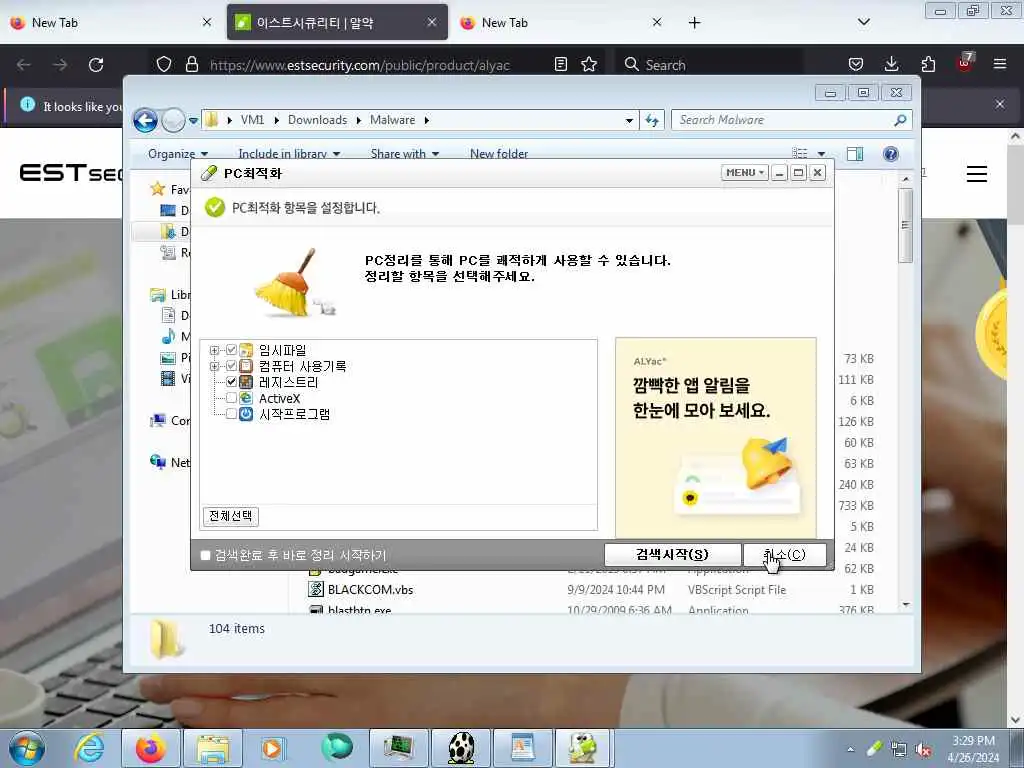Open the address bar history dropdown
Viewport: 1024px width, 768px height.
(x=629, y=120)
